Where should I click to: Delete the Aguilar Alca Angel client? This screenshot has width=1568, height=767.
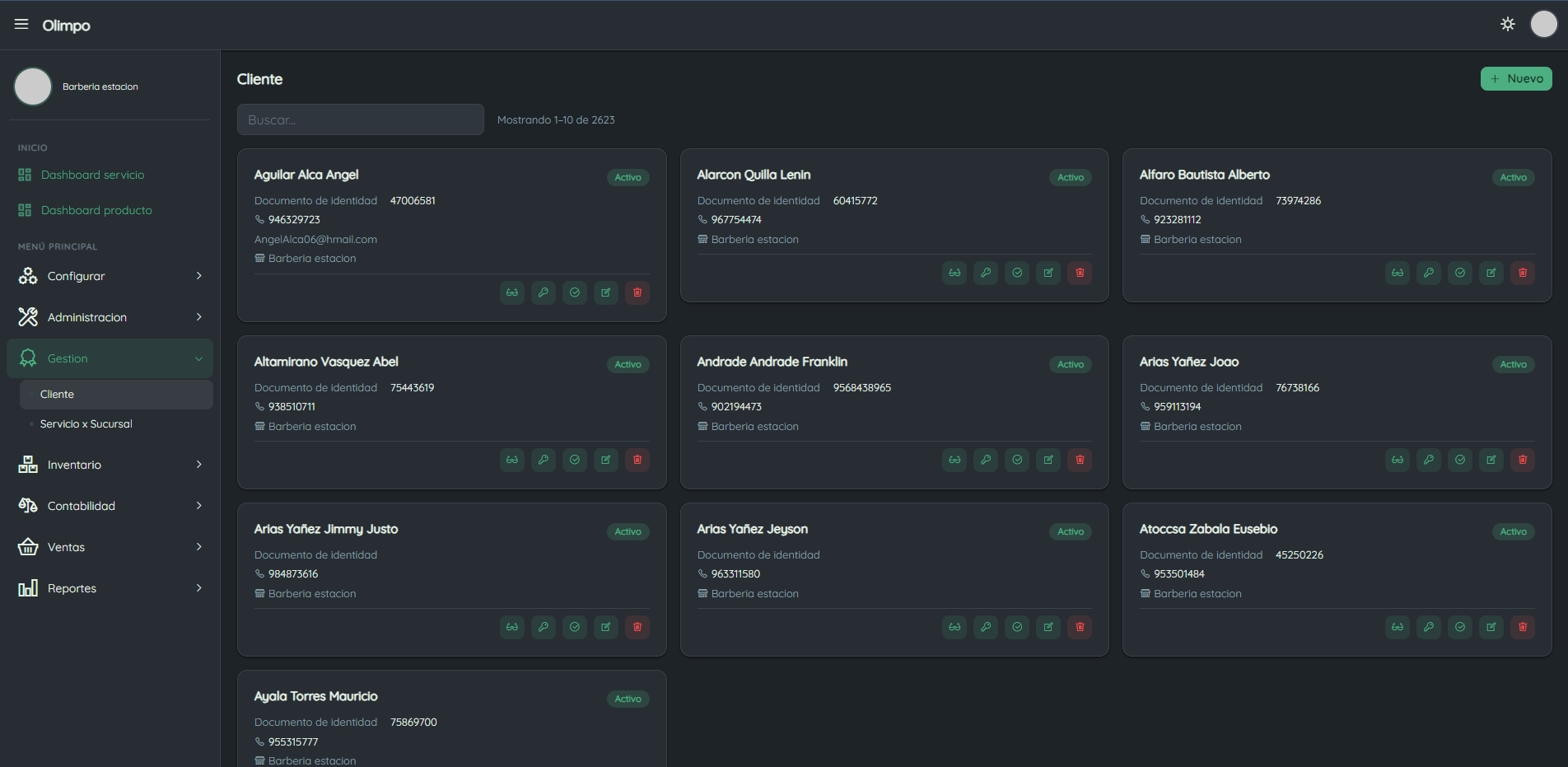coord(637,292)
